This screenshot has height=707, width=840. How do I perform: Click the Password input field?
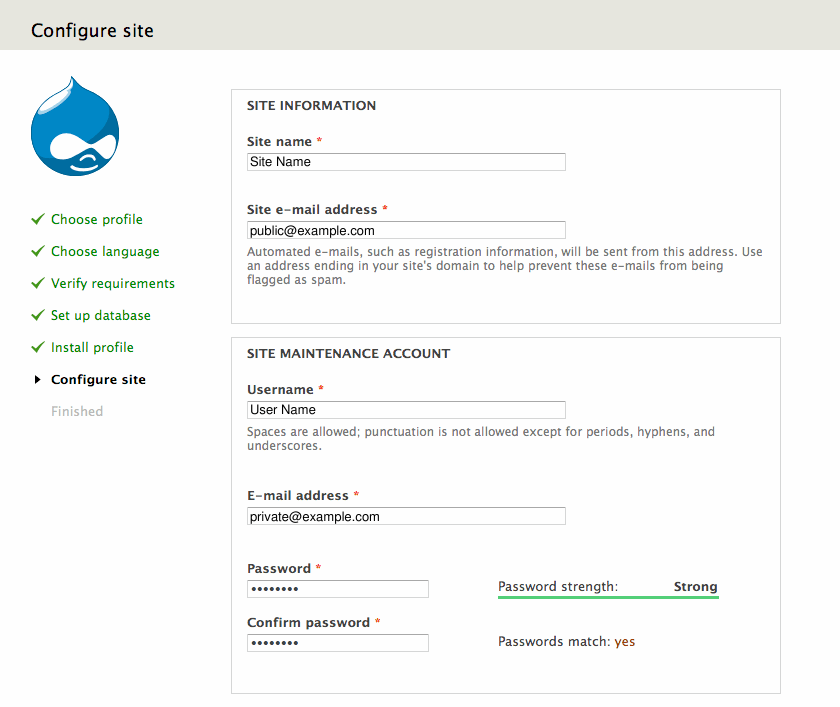338,589
